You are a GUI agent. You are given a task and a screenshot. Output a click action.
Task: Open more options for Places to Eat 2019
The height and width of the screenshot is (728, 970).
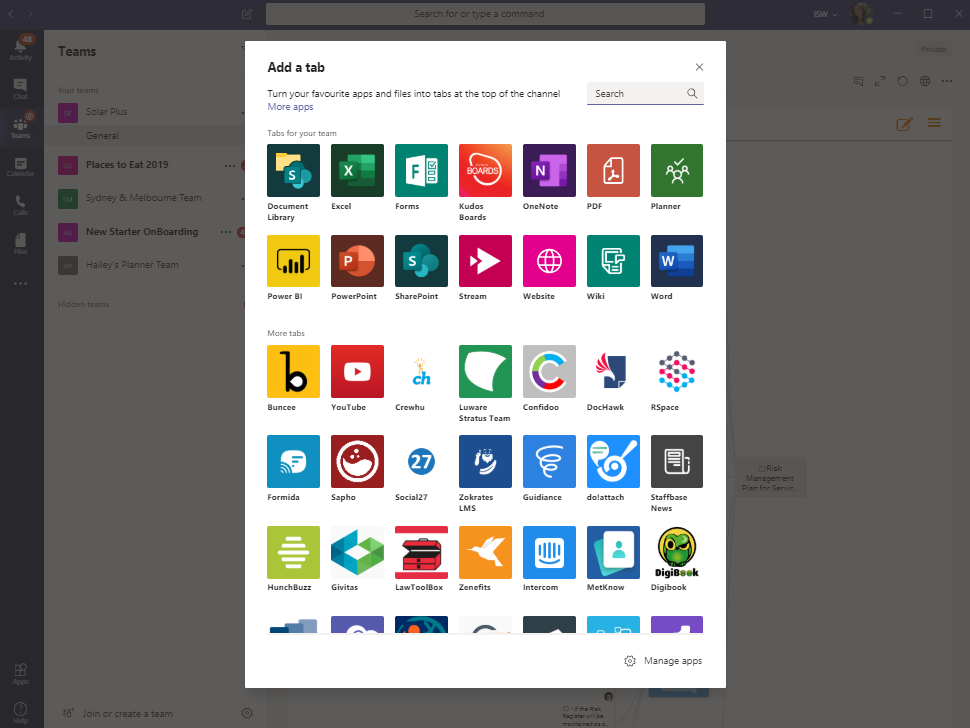[x=230, y=165]
